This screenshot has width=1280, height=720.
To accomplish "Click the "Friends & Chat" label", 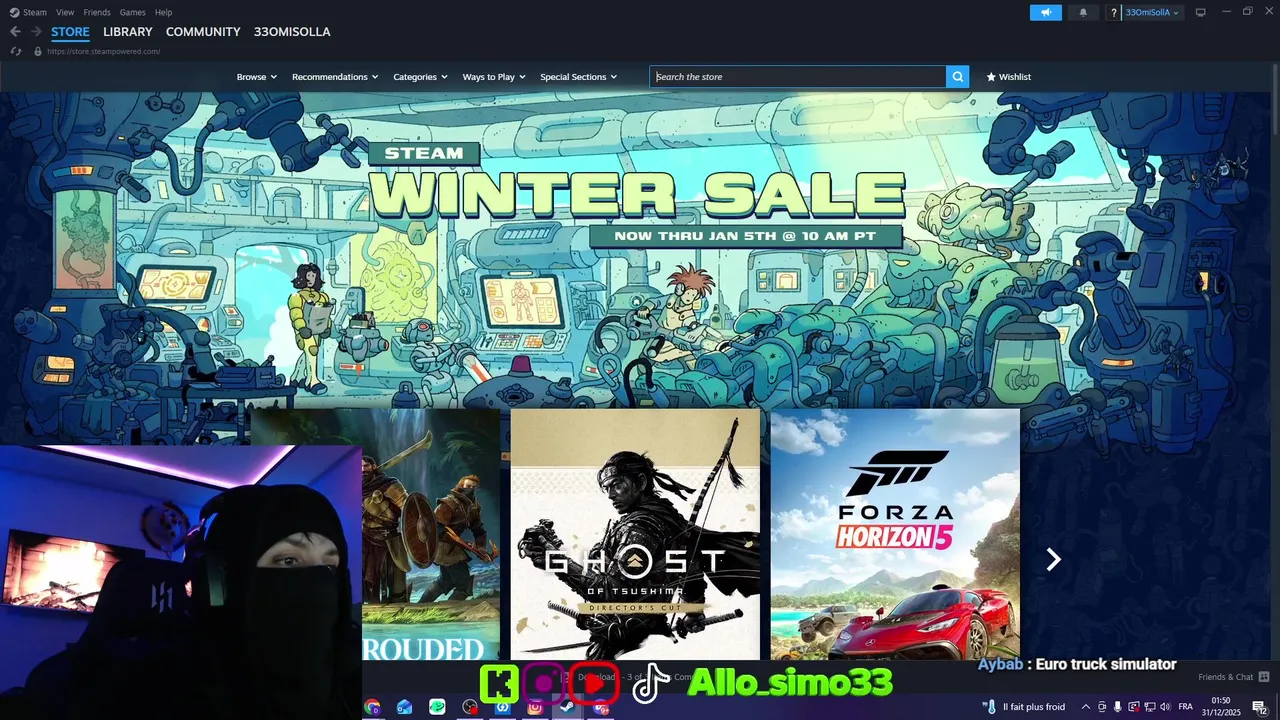I will pyautogui.click(x=1225, y=677).
